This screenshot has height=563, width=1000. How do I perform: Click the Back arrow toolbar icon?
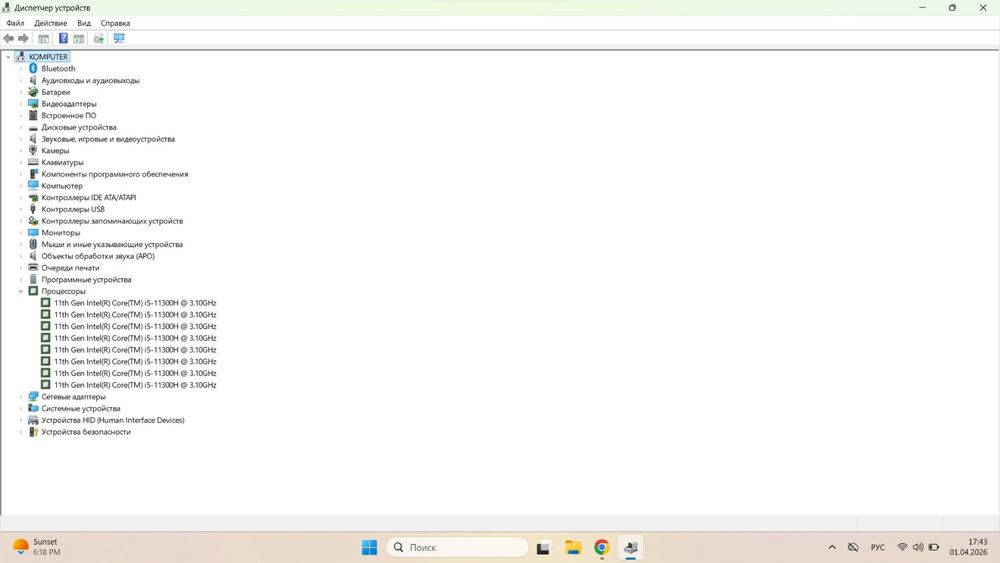click(8, 39)
